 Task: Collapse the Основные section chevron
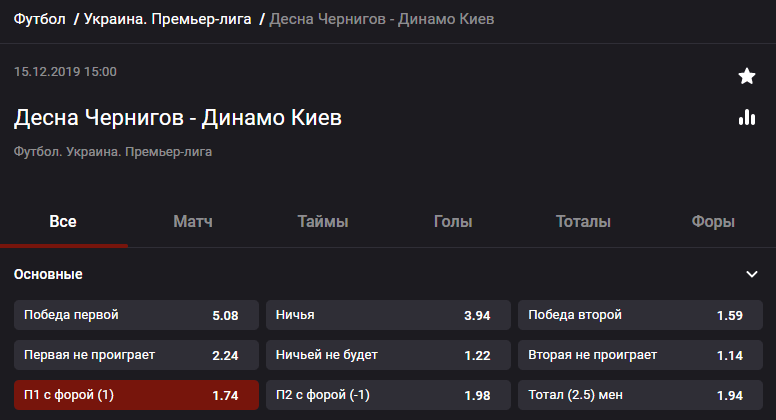coord(752,274)
